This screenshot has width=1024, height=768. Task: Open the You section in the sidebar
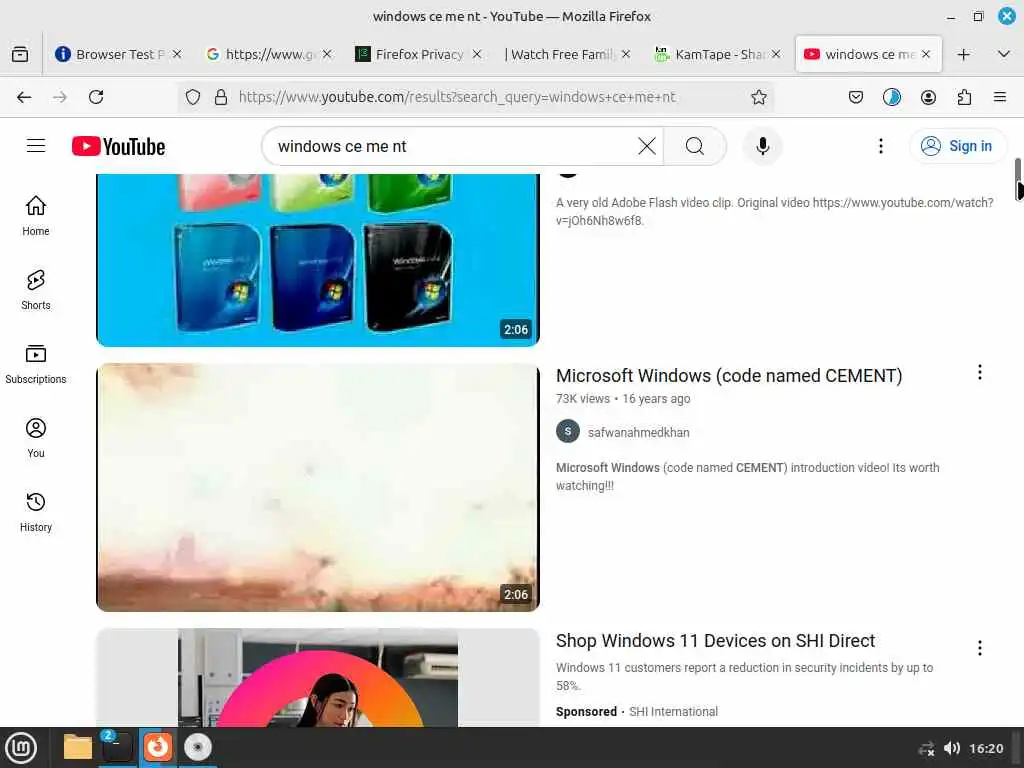pyautogui.click(x=36, y=438)
